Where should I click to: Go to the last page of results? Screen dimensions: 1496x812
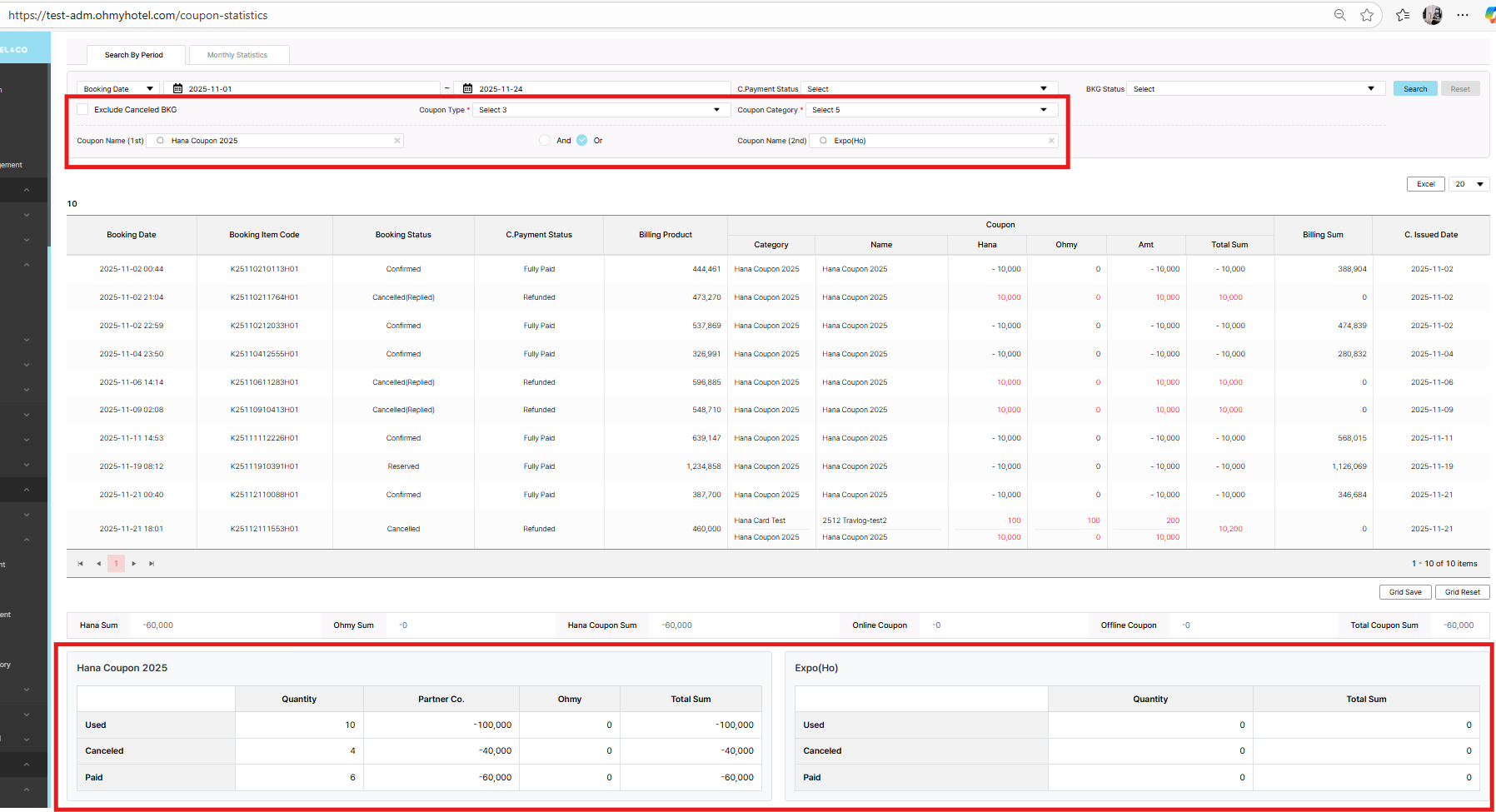pos(152,564)
